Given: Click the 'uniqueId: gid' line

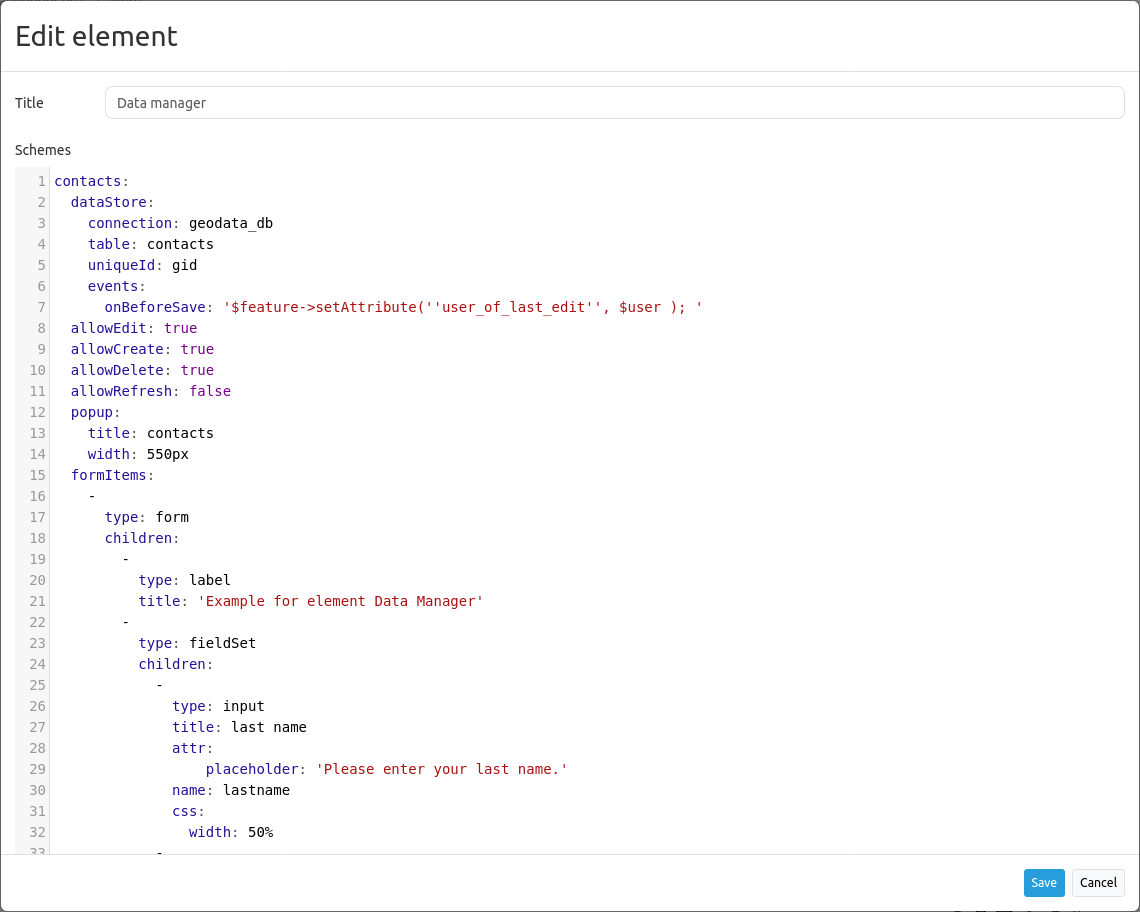Looking at the screenshot, I should pyautogui.click(x=142, y=266).
